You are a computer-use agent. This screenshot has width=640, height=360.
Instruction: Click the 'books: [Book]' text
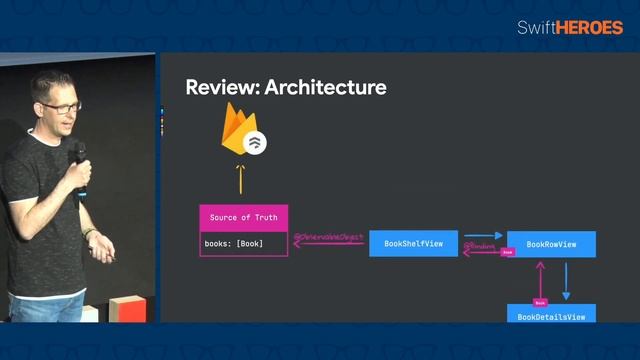pos(234,244)
